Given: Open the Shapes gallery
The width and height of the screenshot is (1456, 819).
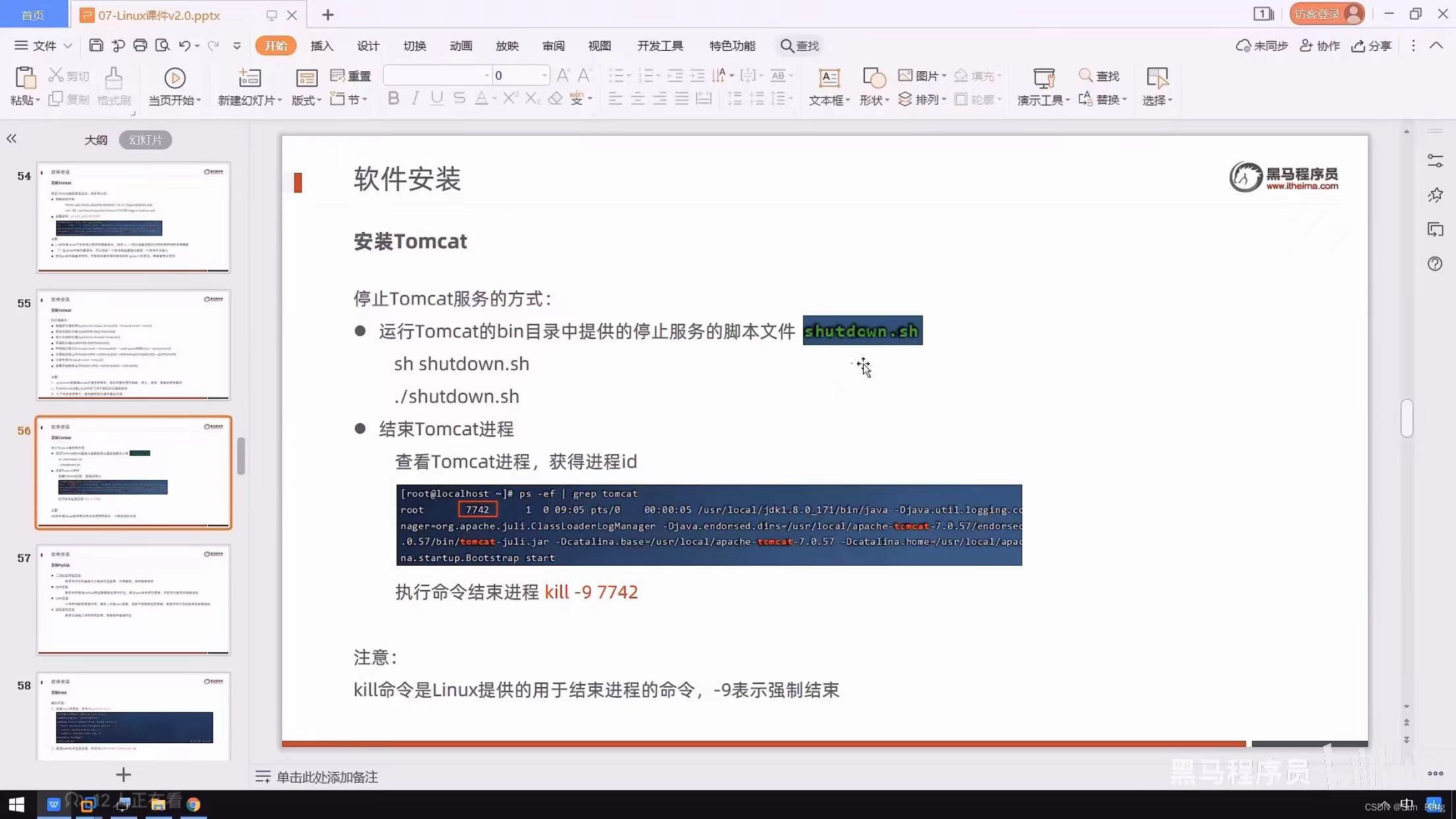Looking at the screenshot, I should [x=874, y=86].
